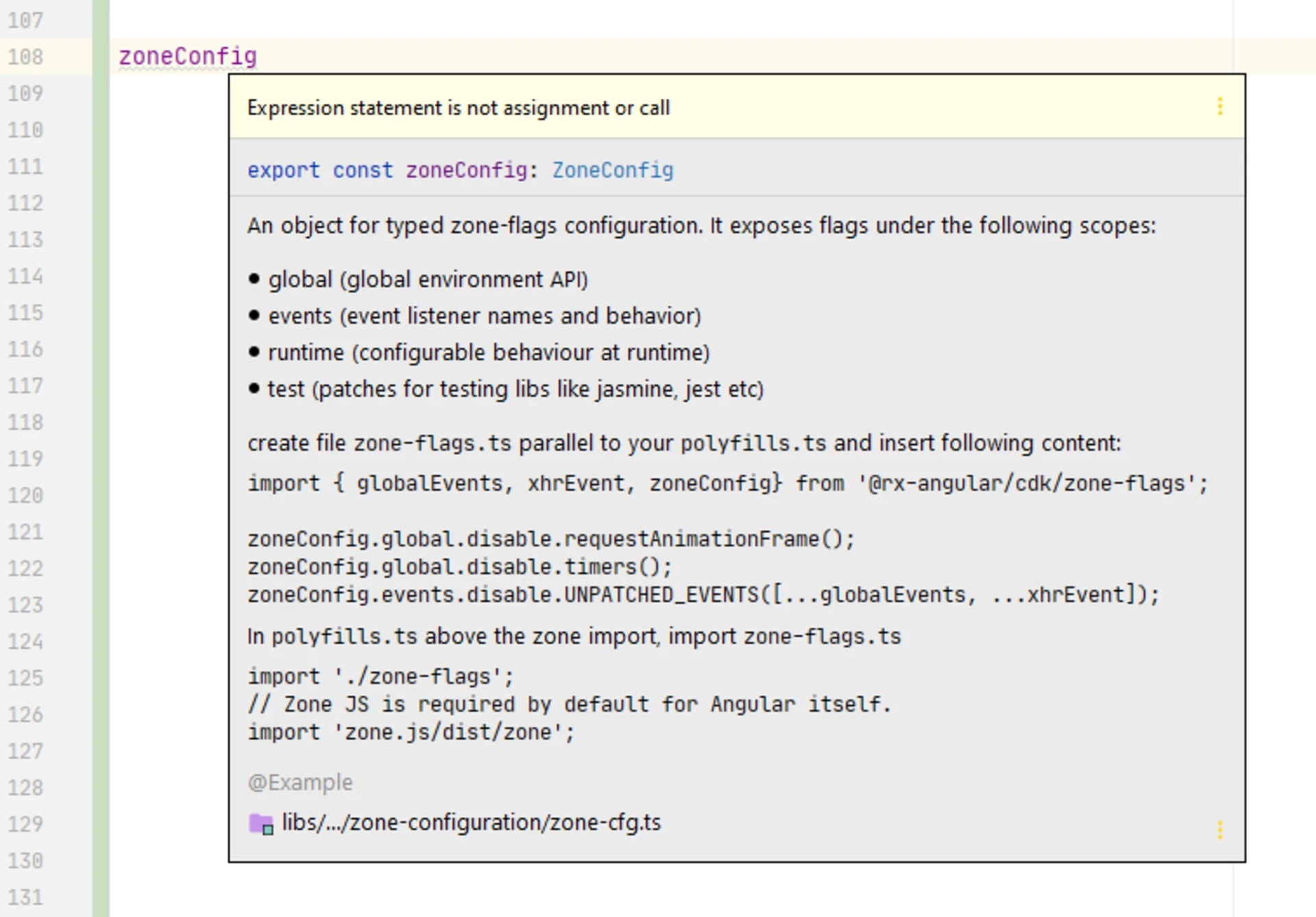Viewport: 1316px width, 917px height.
Task: Click the yellow dots icon on the yellow banner
Action: point(1220,107)
